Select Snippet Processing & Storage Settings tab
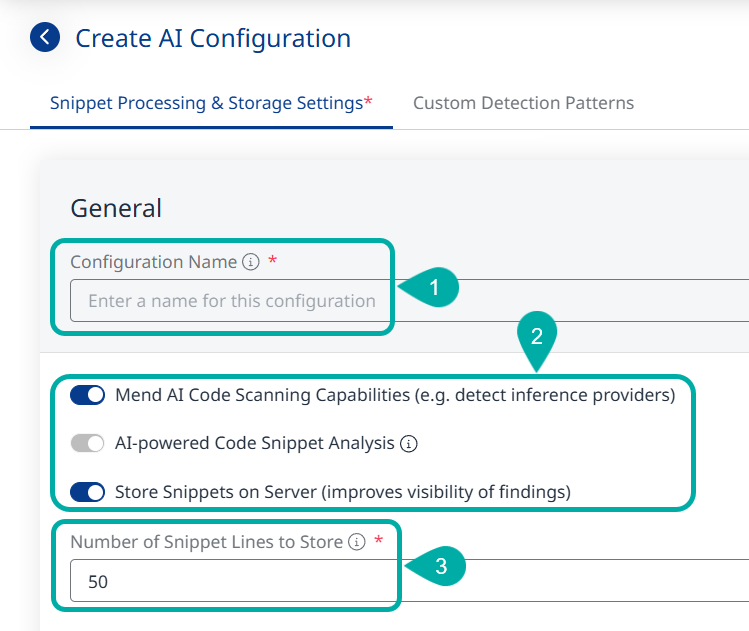Viewport: 749px width, 631px height. pos(210,103)
